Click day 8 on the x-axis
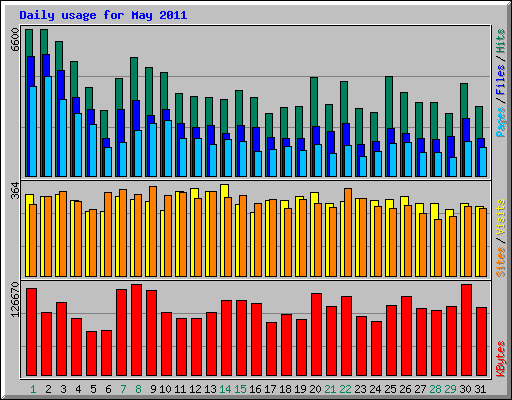Viewport: 512px width, 400px height. (x=138, y=389)
